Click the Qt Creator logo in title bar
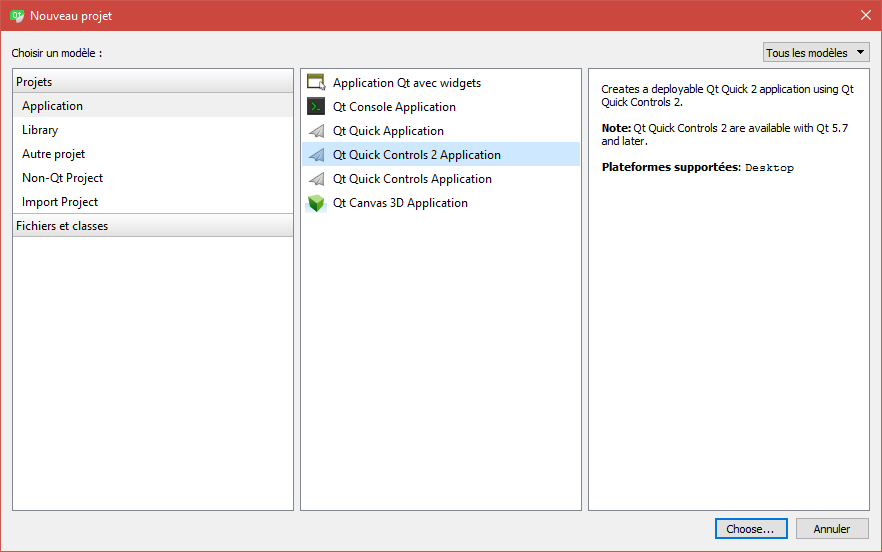Viewport: 882px width, 552px height. (x=17, y=16)
